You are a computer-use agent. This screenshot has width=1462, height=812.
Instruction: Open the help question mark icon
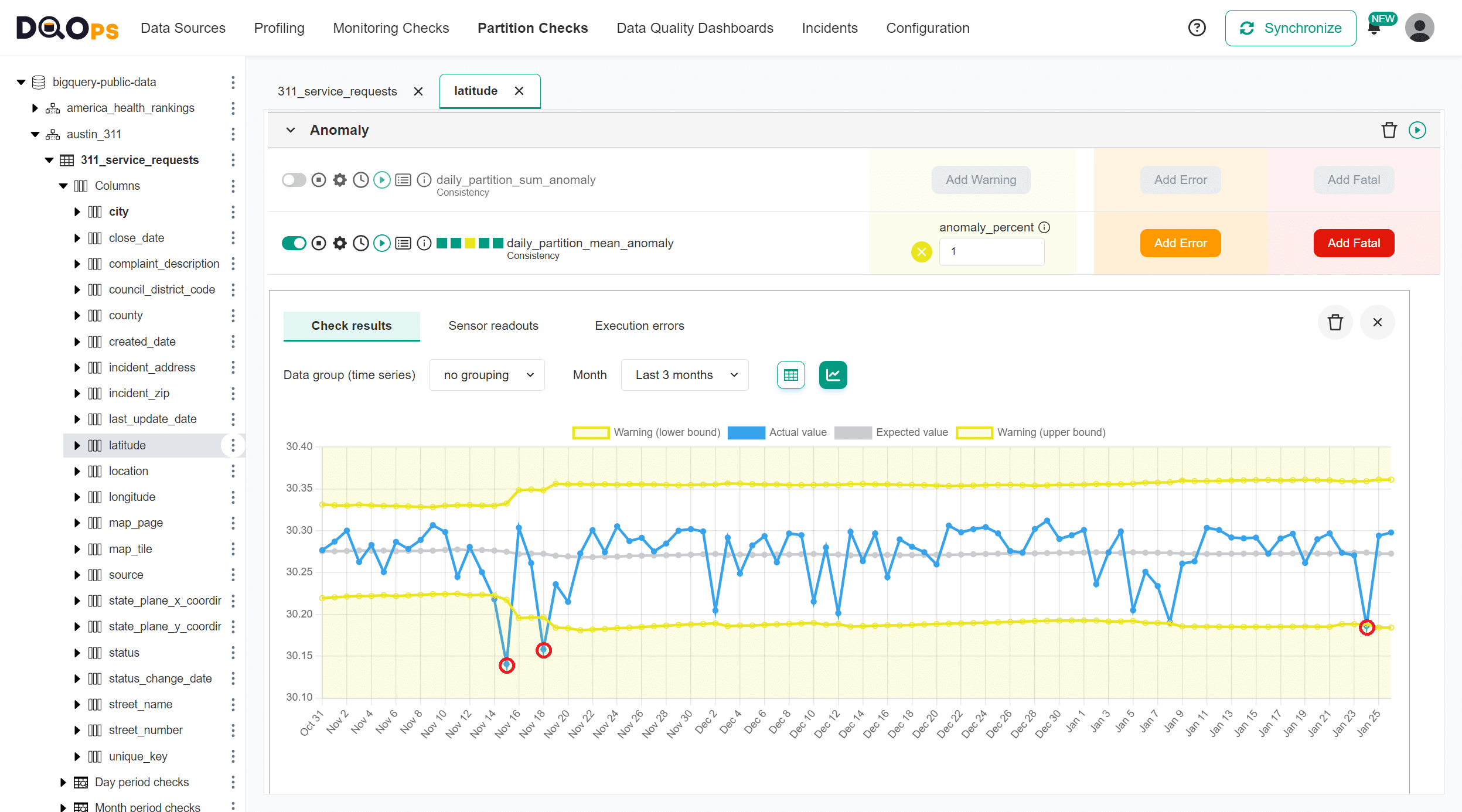[1197, 28]
